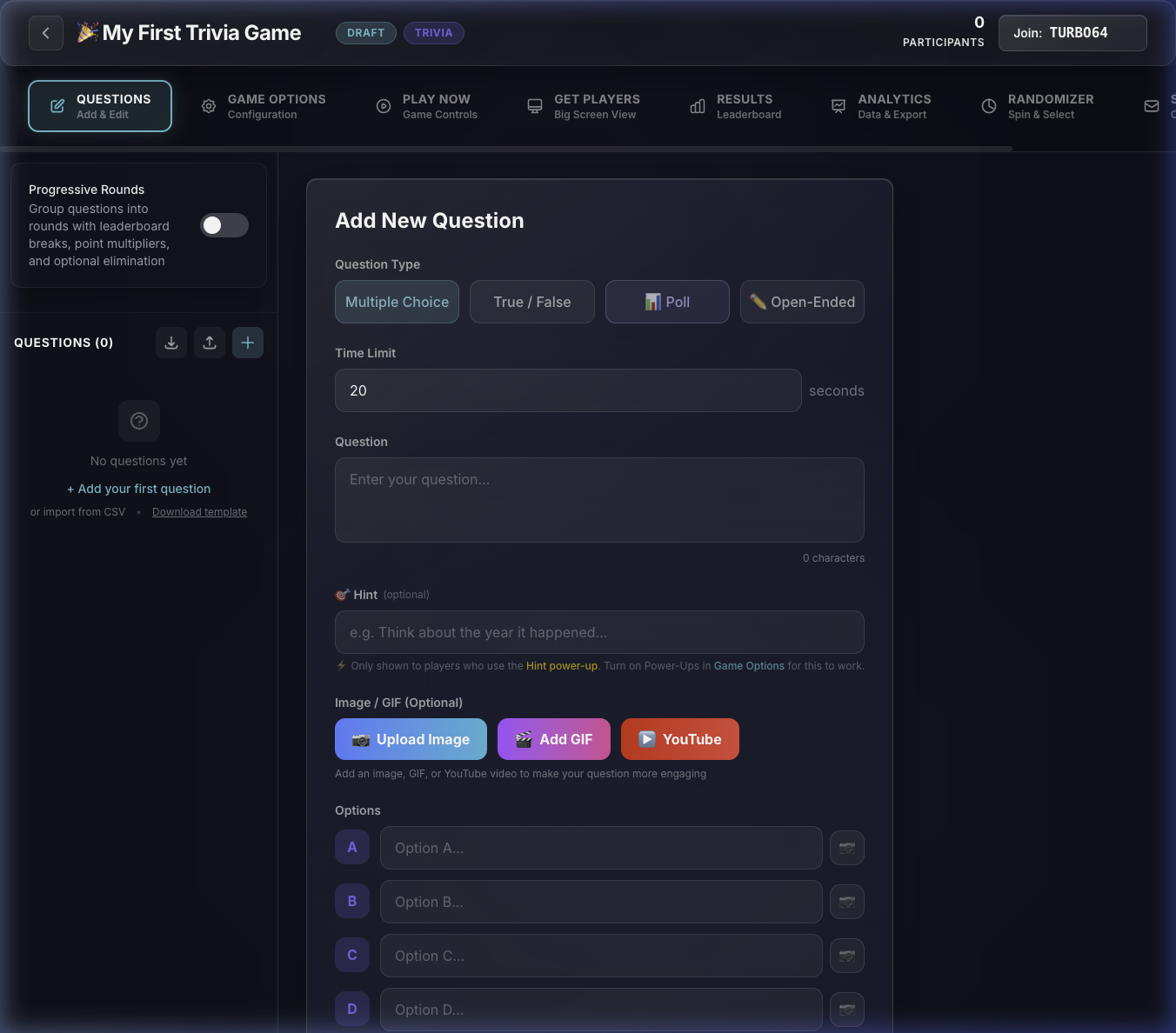
Task: Choose the Open-Ended question type
Action: click(x=802, y=302)
